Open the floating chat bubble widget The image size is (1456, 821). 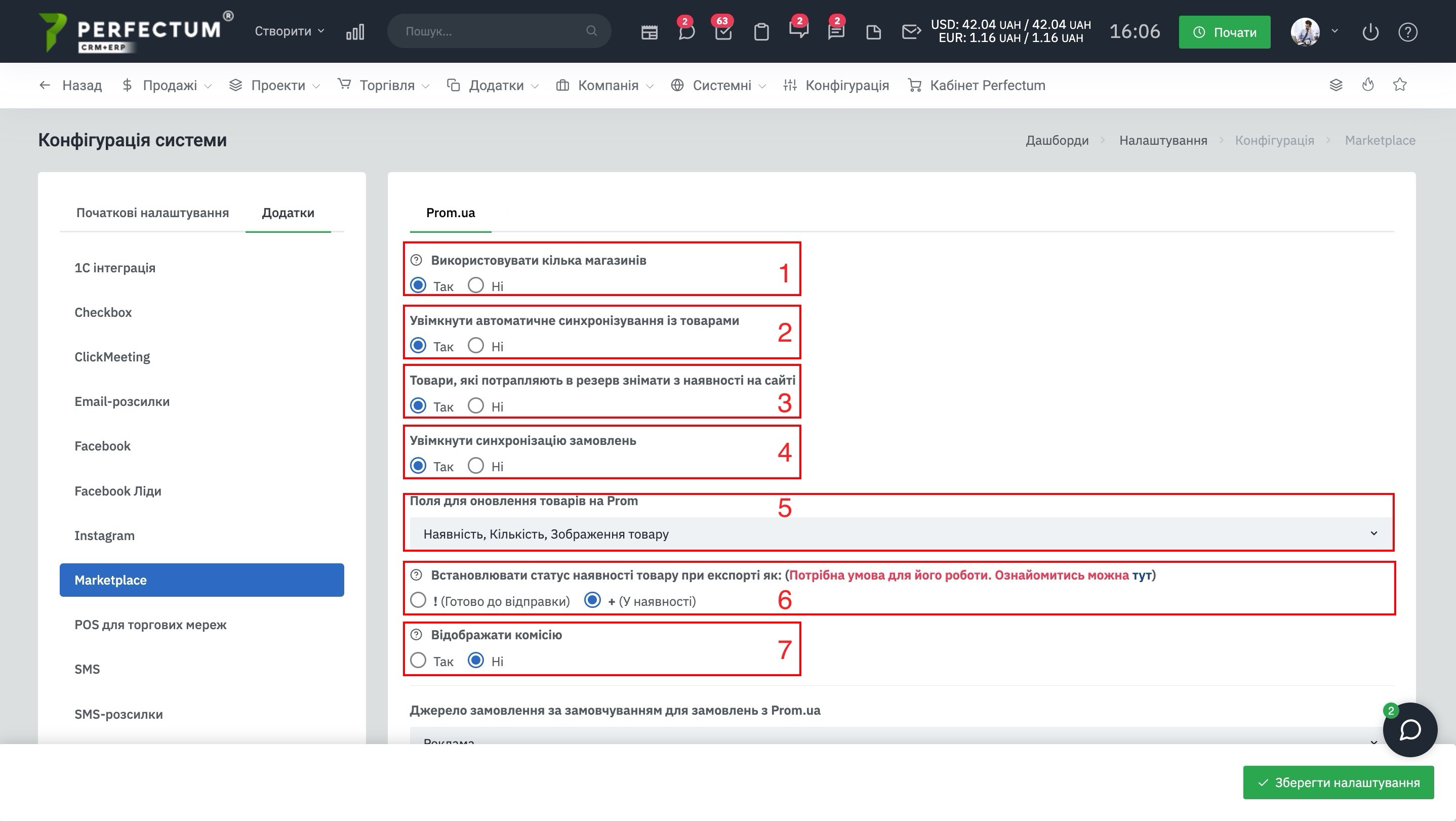point(1409,729)
